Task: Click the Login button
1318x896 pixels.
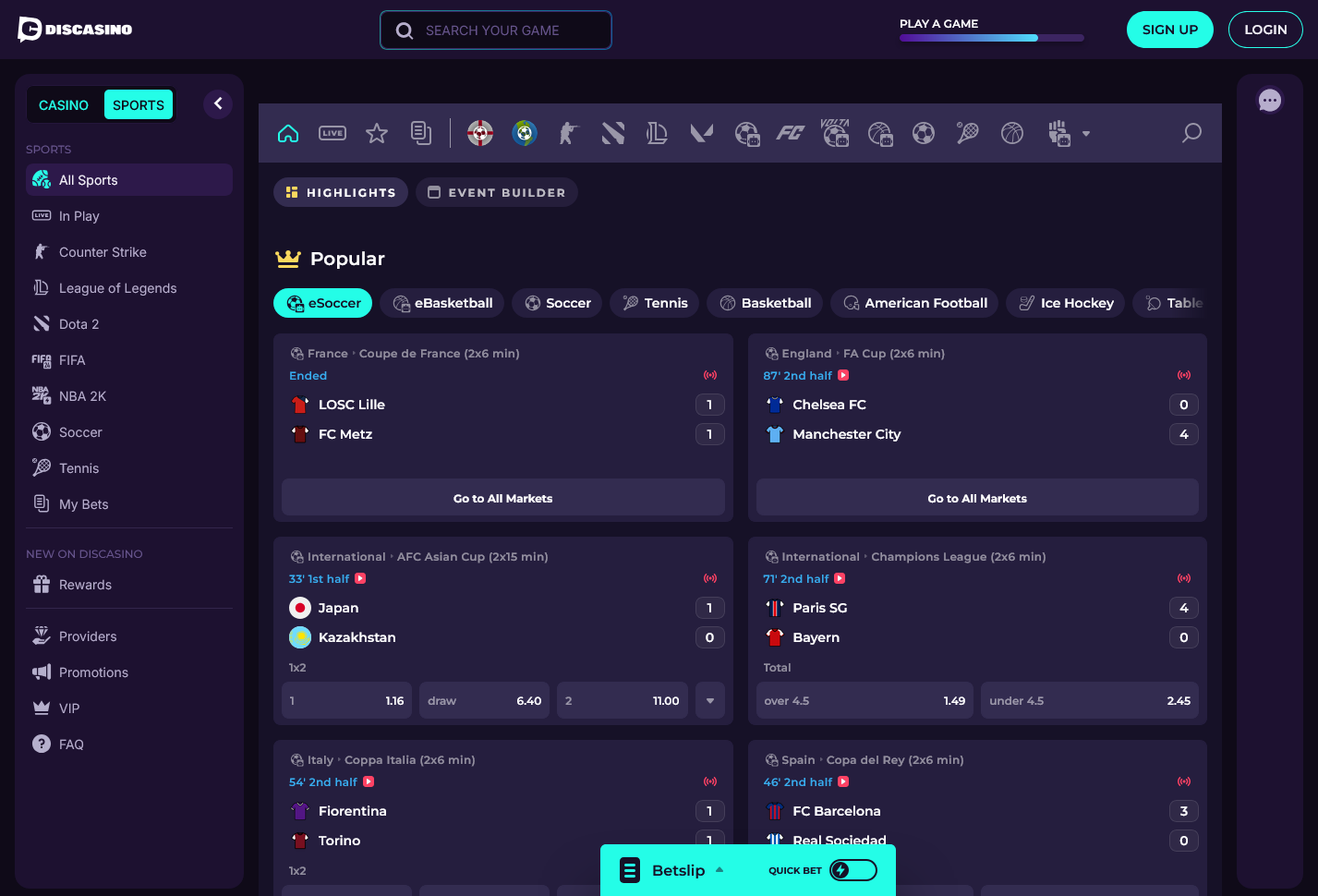Action: click(x=1265, y=30)
